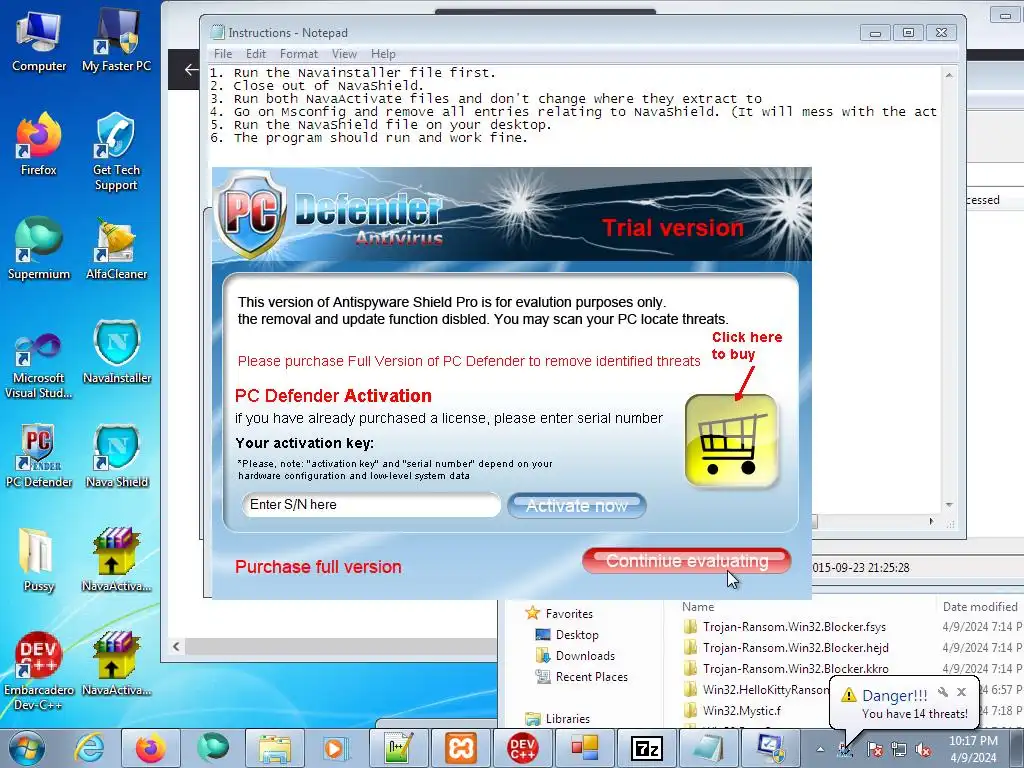The height and width of the screenshot is (768, 1024).
Task: Close the Danger threats balloon notification
Action: pos(961,692)
